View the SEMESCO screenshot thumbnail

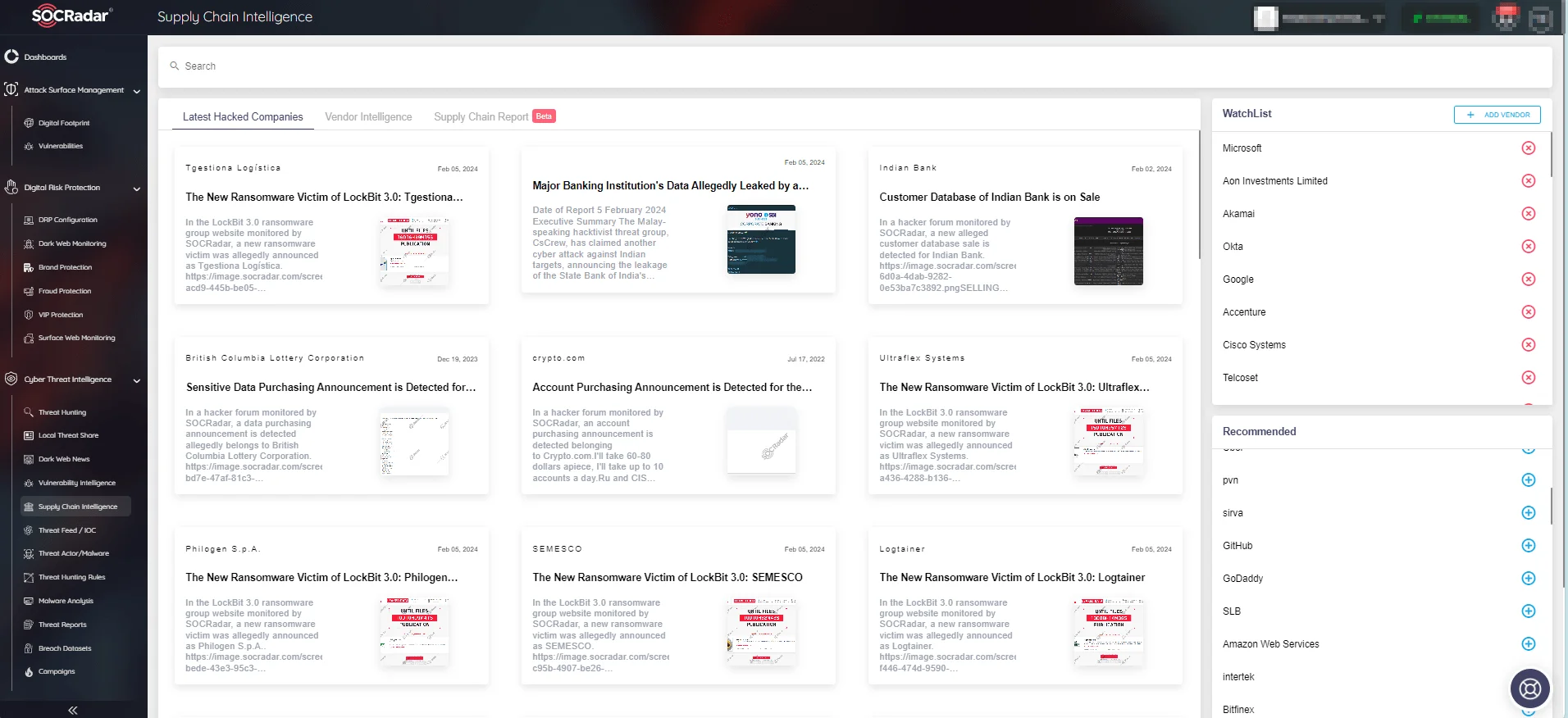761,632
